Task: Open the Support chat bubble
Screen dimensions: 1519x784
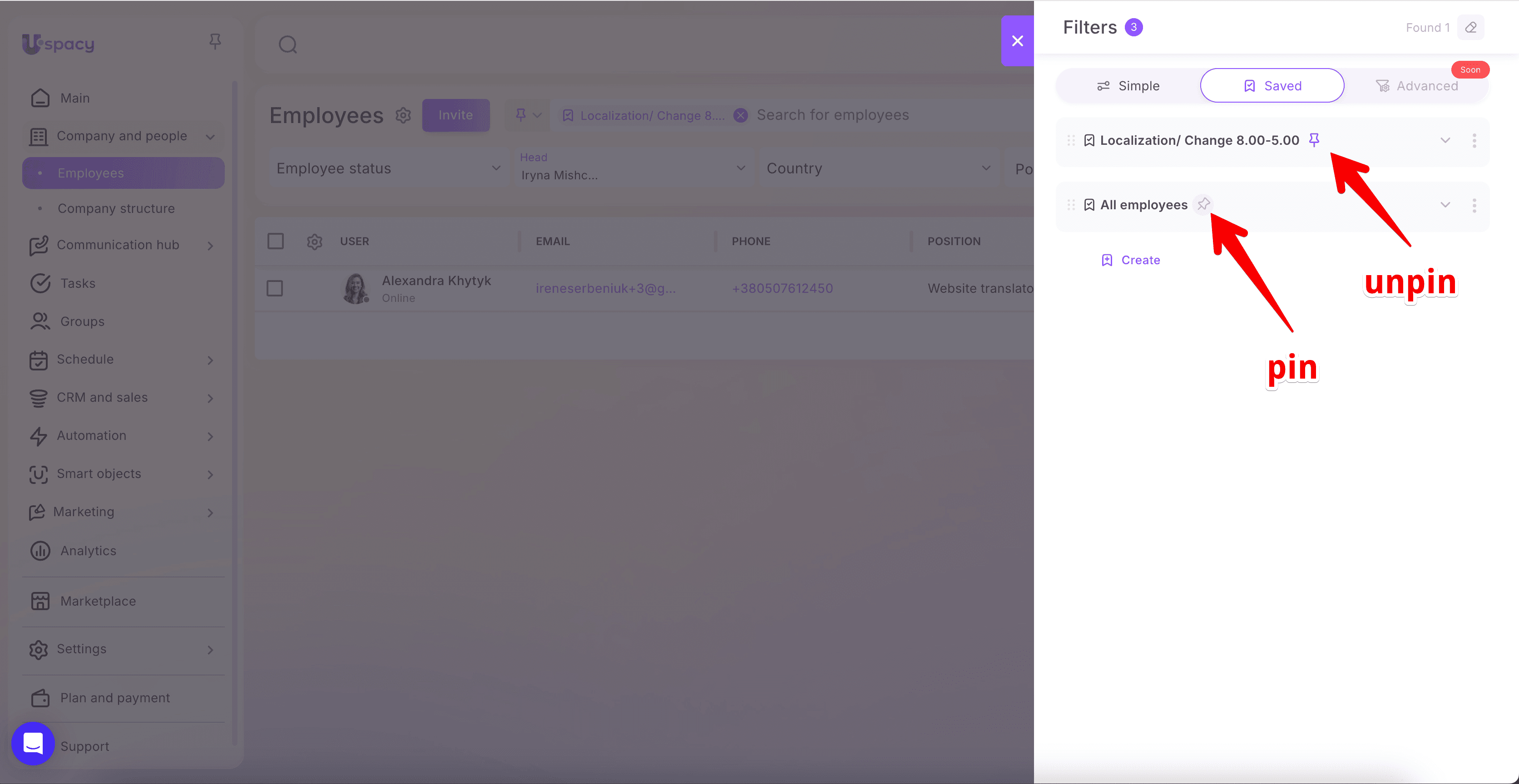Action: pos(33,743)
